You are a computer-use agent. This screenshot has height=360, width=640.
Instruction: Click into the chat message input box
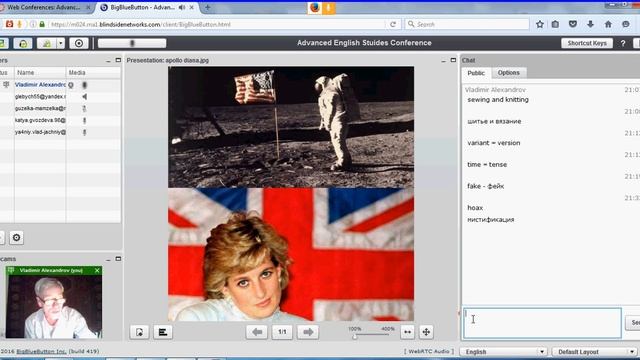(542, 323)
